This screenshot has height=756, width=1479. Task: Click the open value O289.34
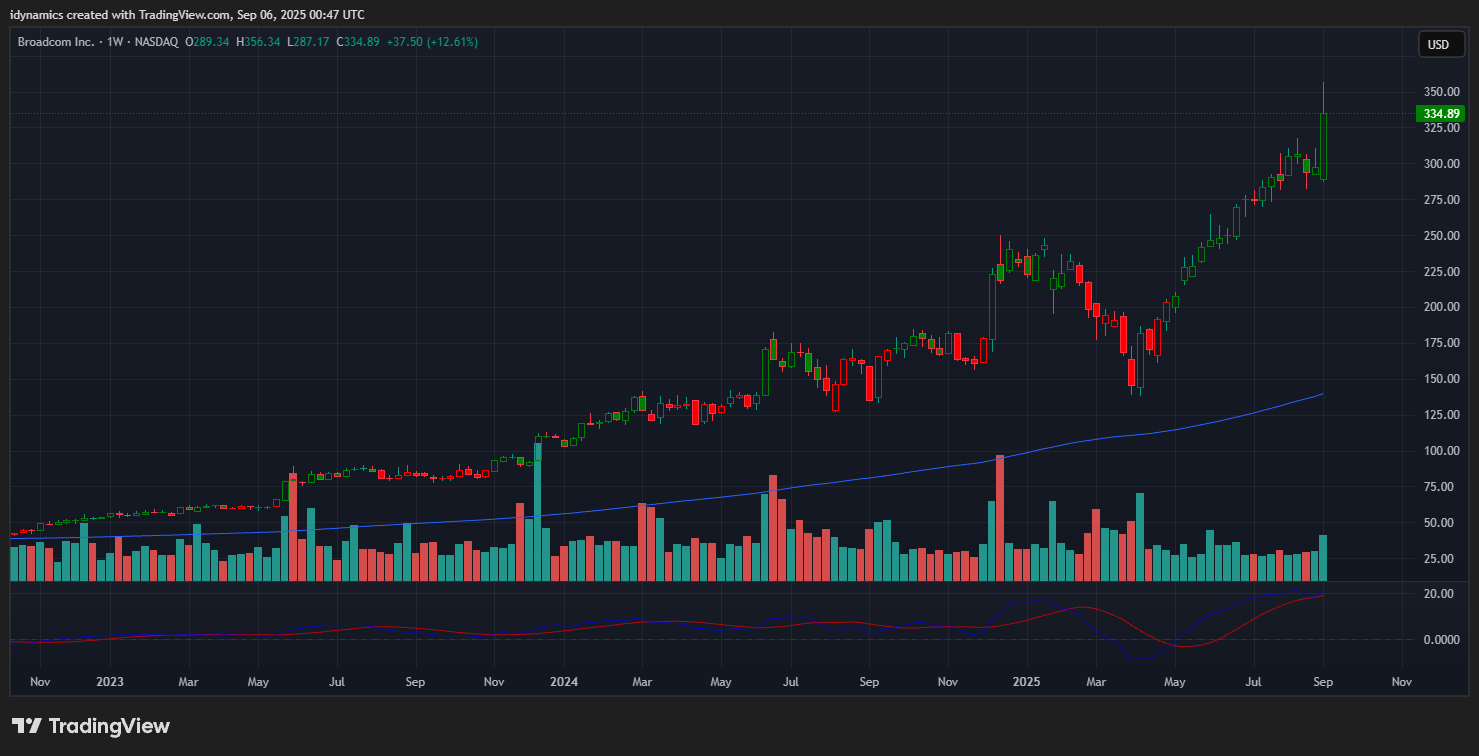(207, 42)
